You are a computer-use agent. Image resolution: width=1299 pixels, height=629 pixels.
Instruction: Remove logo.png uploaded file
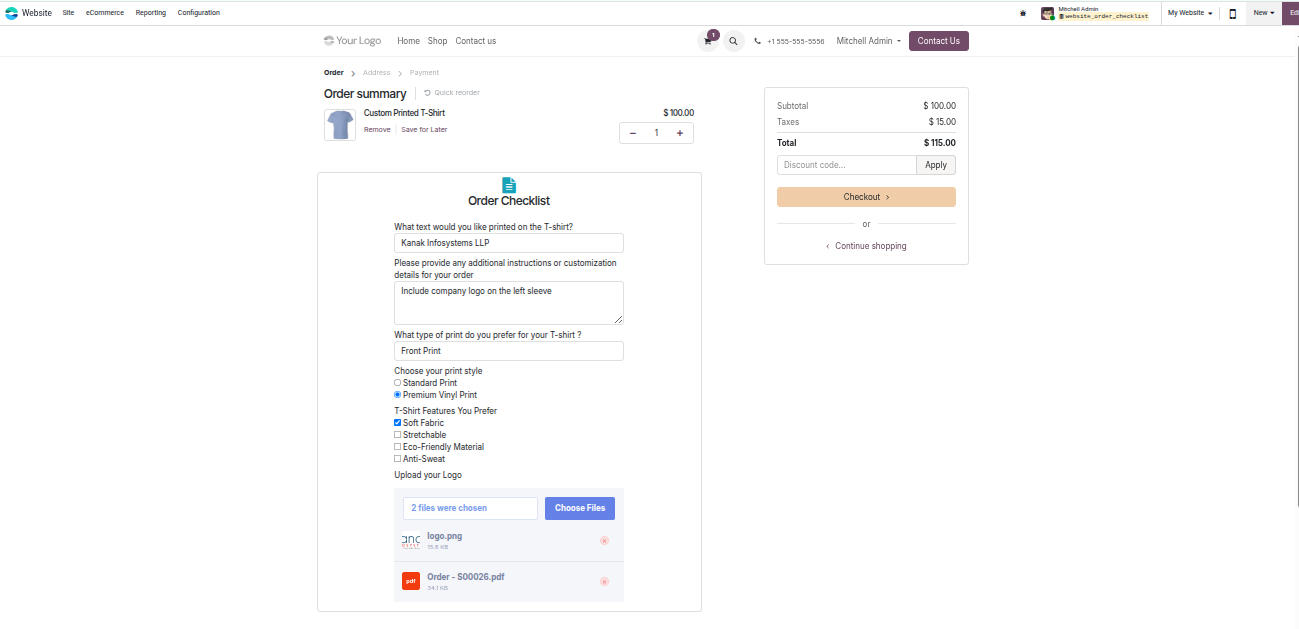click(x=604, y=541)
